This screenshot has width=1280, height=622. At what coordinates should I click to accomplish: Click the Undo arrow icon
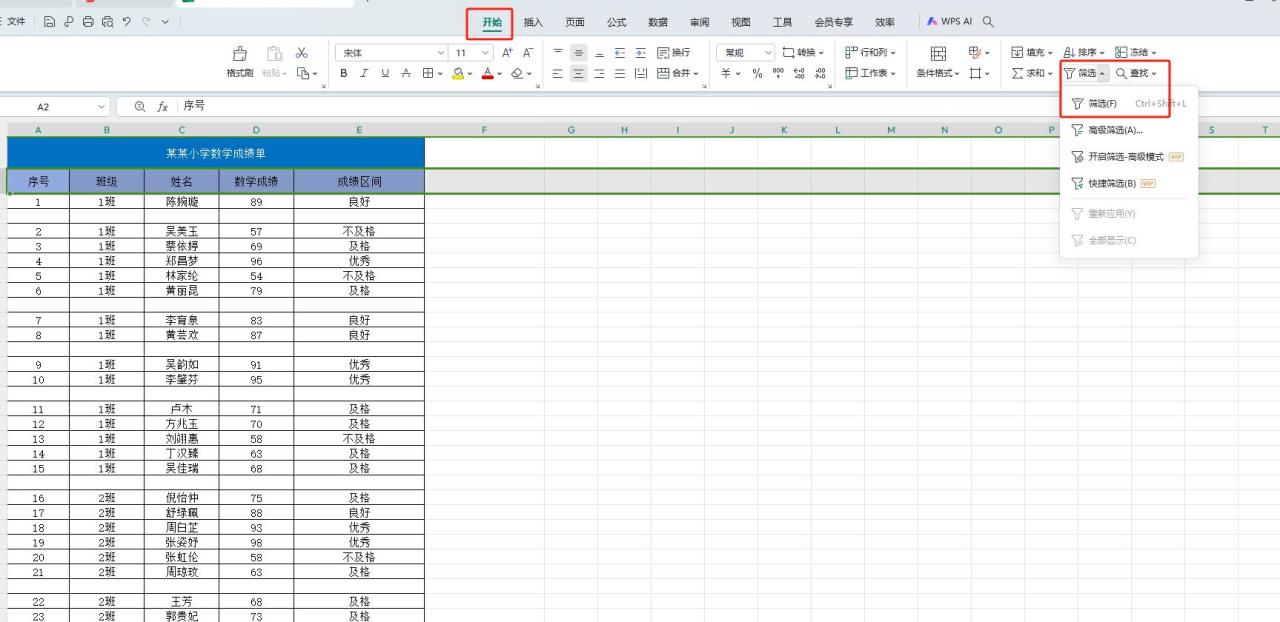point(127,21)
